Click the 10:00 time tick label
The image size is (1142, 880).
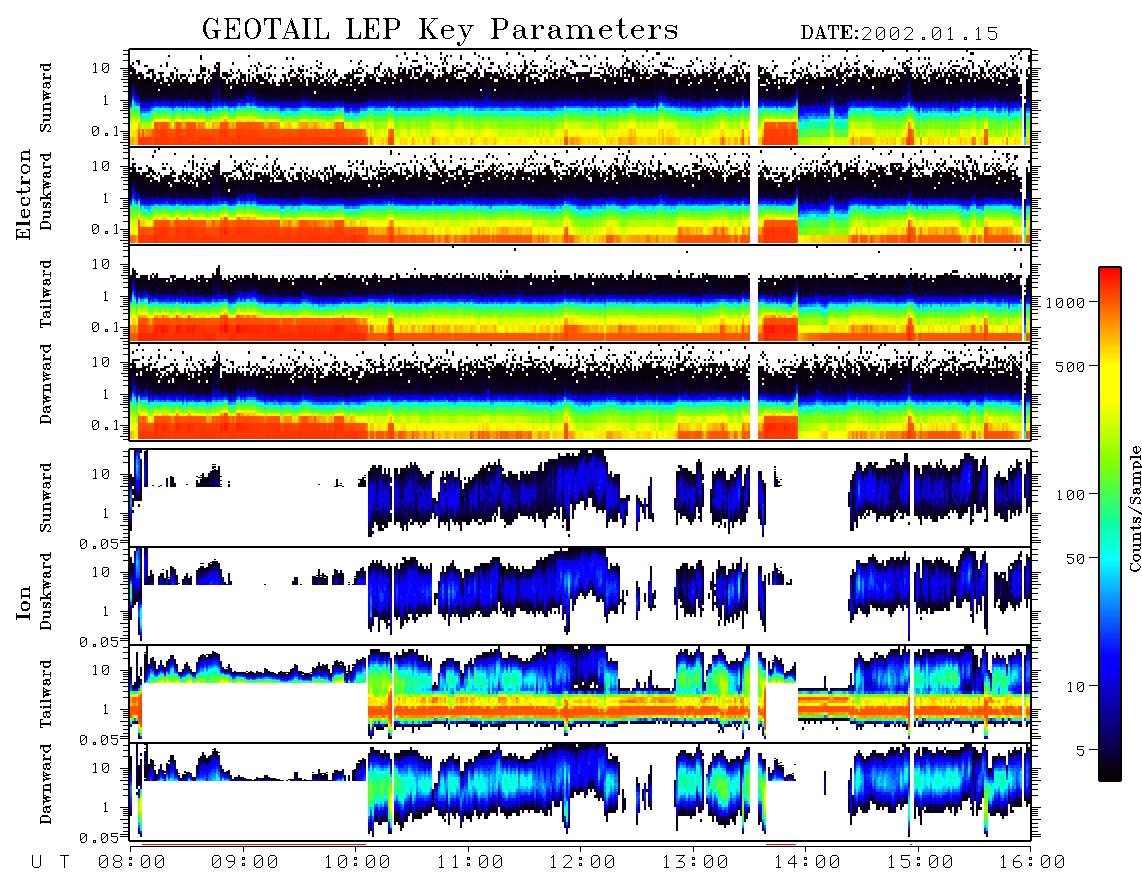(x=357, y=863)
